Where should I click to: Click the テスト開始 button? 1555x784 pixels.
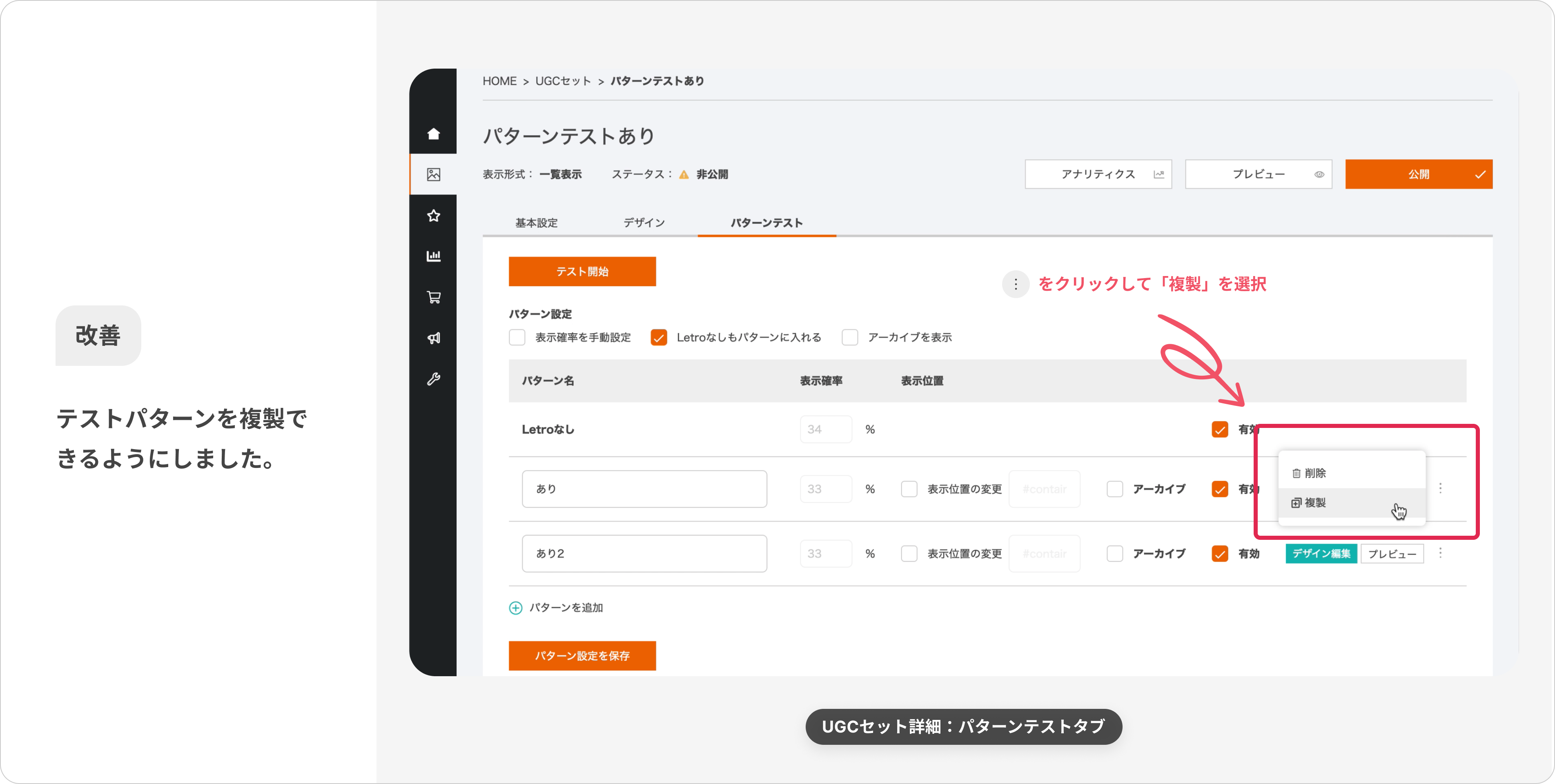(x=582, y=272)
